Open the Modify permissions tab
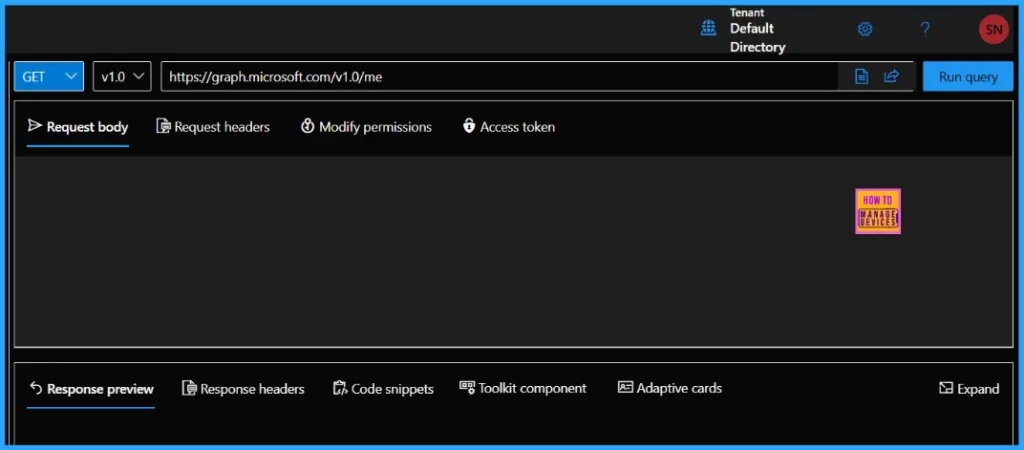 pos(366,127)
